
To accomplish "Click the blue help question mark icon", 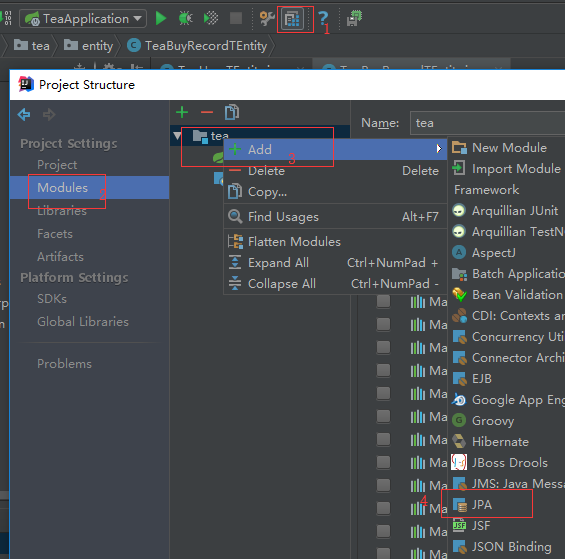I will pyautogui.click(x=323, y=18).
